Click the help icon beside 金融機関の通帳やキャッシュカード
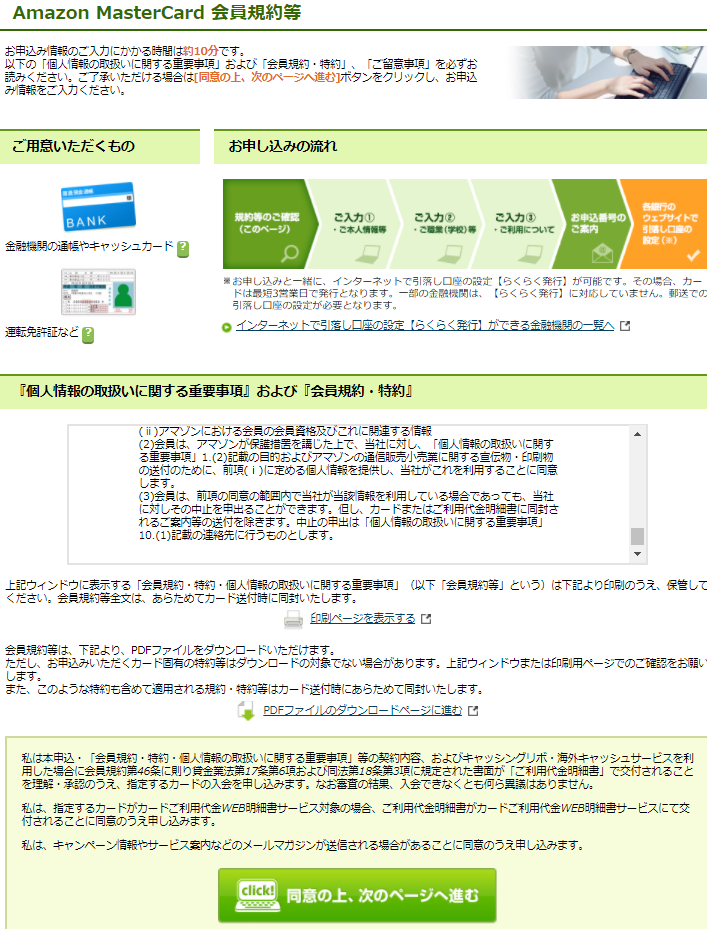This screenshot has width=707, height=929. click(183, 249)
